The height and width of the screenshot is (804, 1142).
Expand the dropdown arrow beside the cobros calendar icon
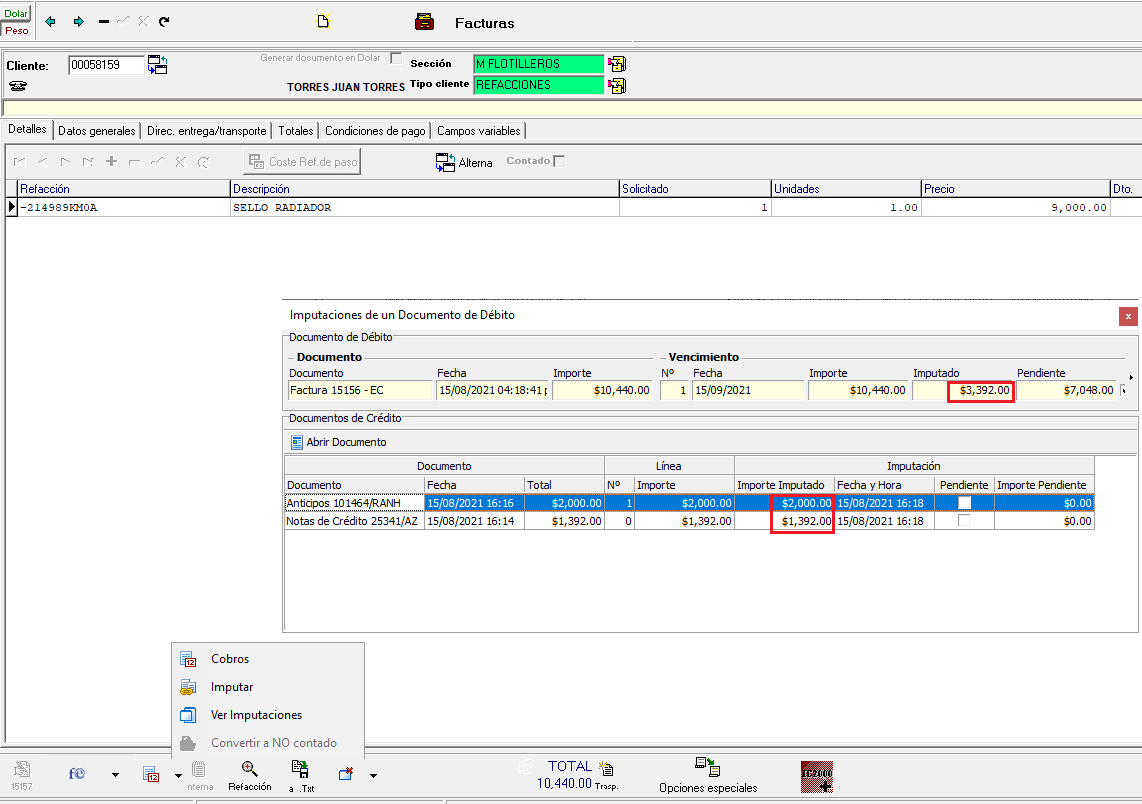point(177,775)
